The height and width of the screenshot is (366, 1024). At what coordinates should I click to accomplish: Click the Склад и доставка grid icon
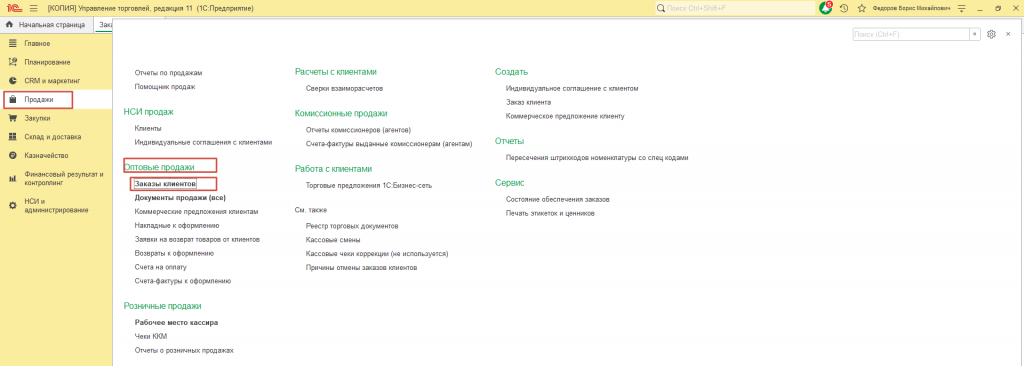(x=12, y=137)
